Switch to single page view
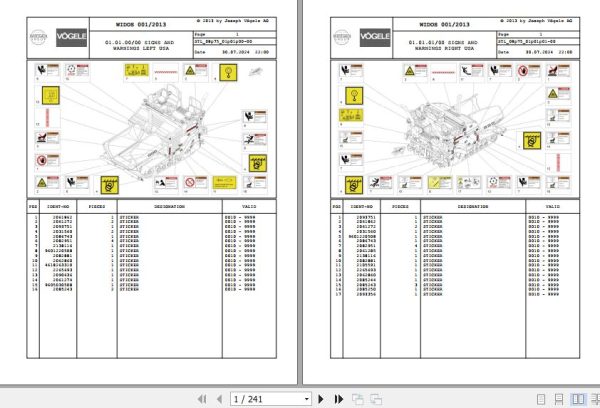The image size is (600, 408). (x=541, y=399)
